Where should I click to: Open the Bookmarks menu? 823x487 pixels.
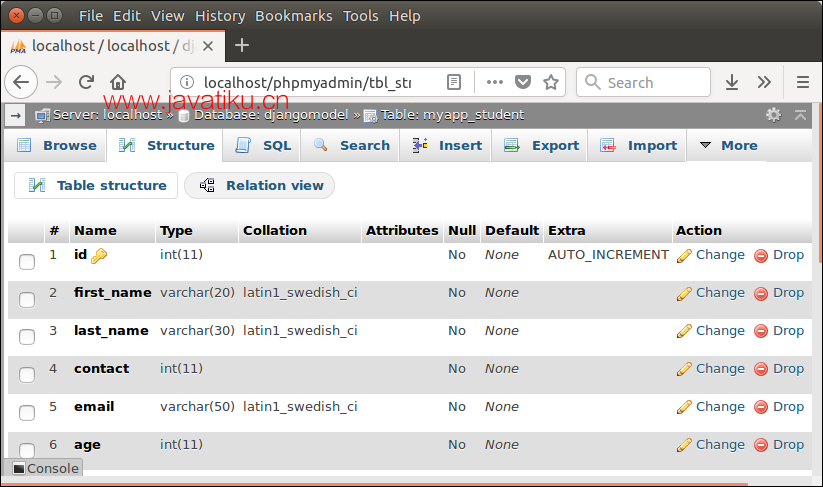pos(293,16)
